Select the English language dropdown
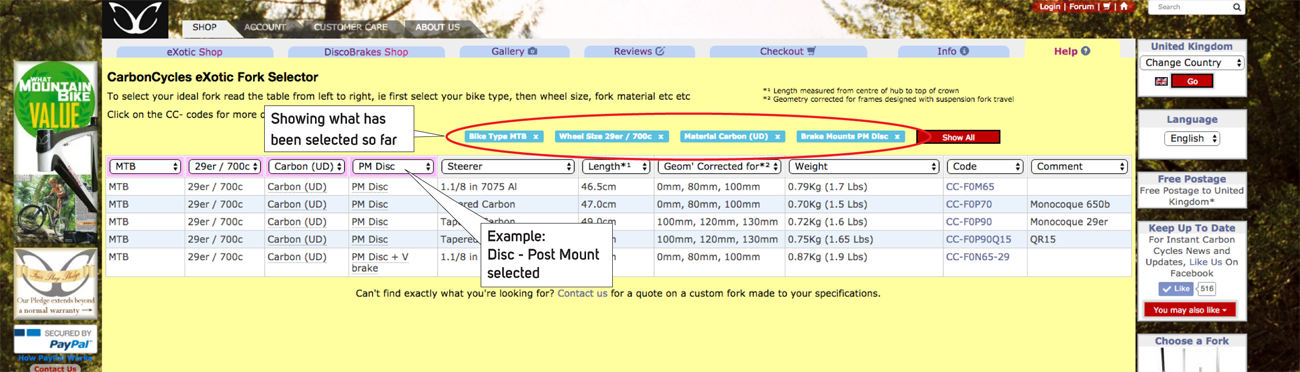This screenshot has height=372, width=1300. pyautogui.click(x=1192, y=139)
